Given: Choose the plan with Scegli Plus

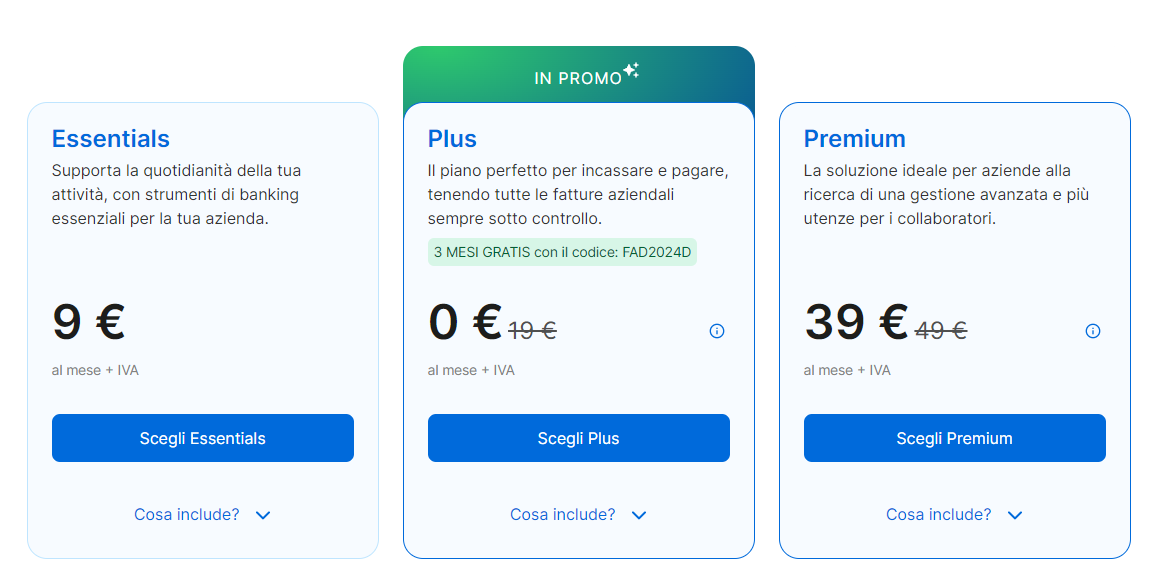Looking at the screenshot, I should click(578, 438).
